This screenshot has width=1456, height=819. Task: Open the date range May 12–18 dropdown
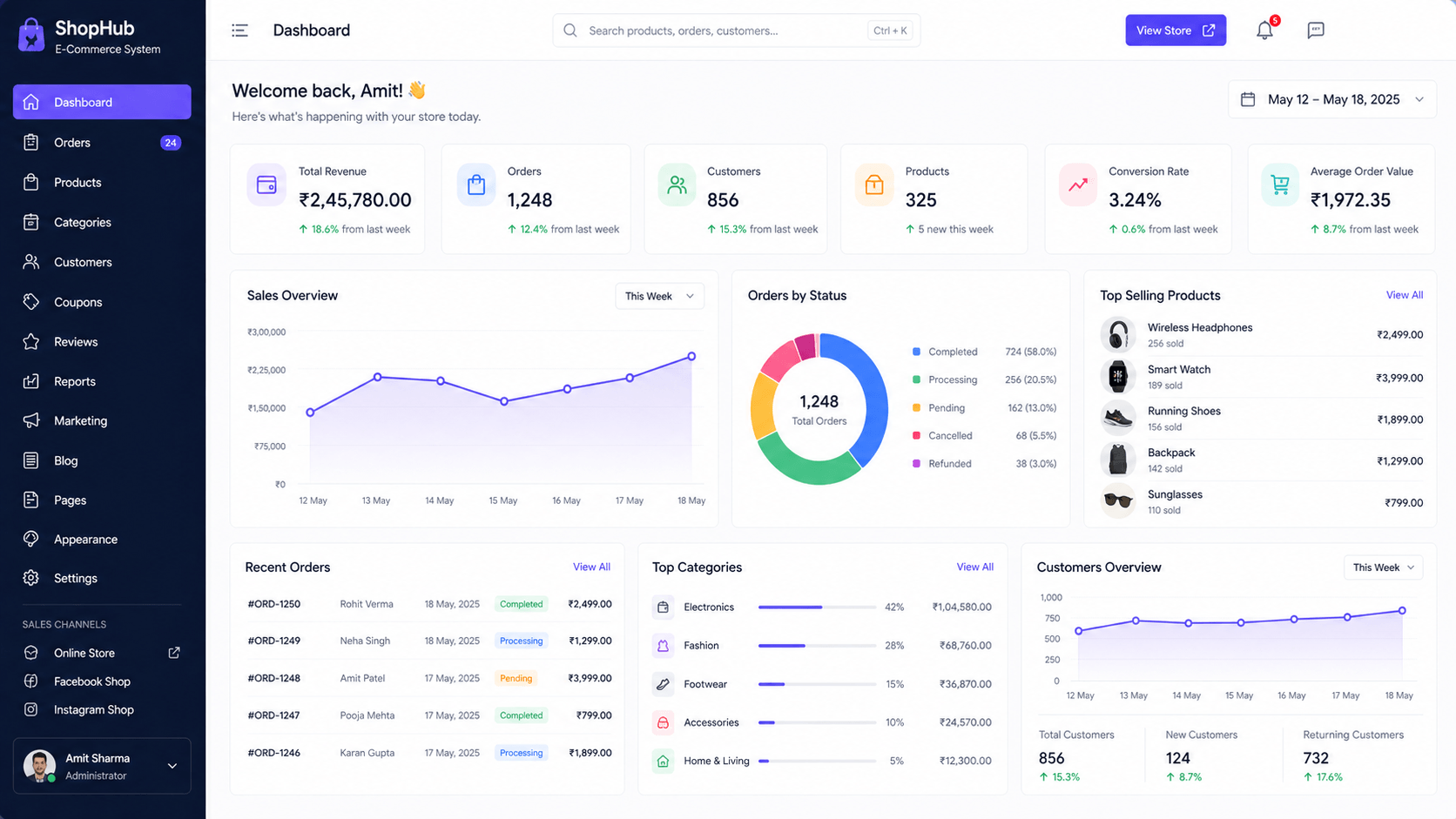(x=1331, y=99)
